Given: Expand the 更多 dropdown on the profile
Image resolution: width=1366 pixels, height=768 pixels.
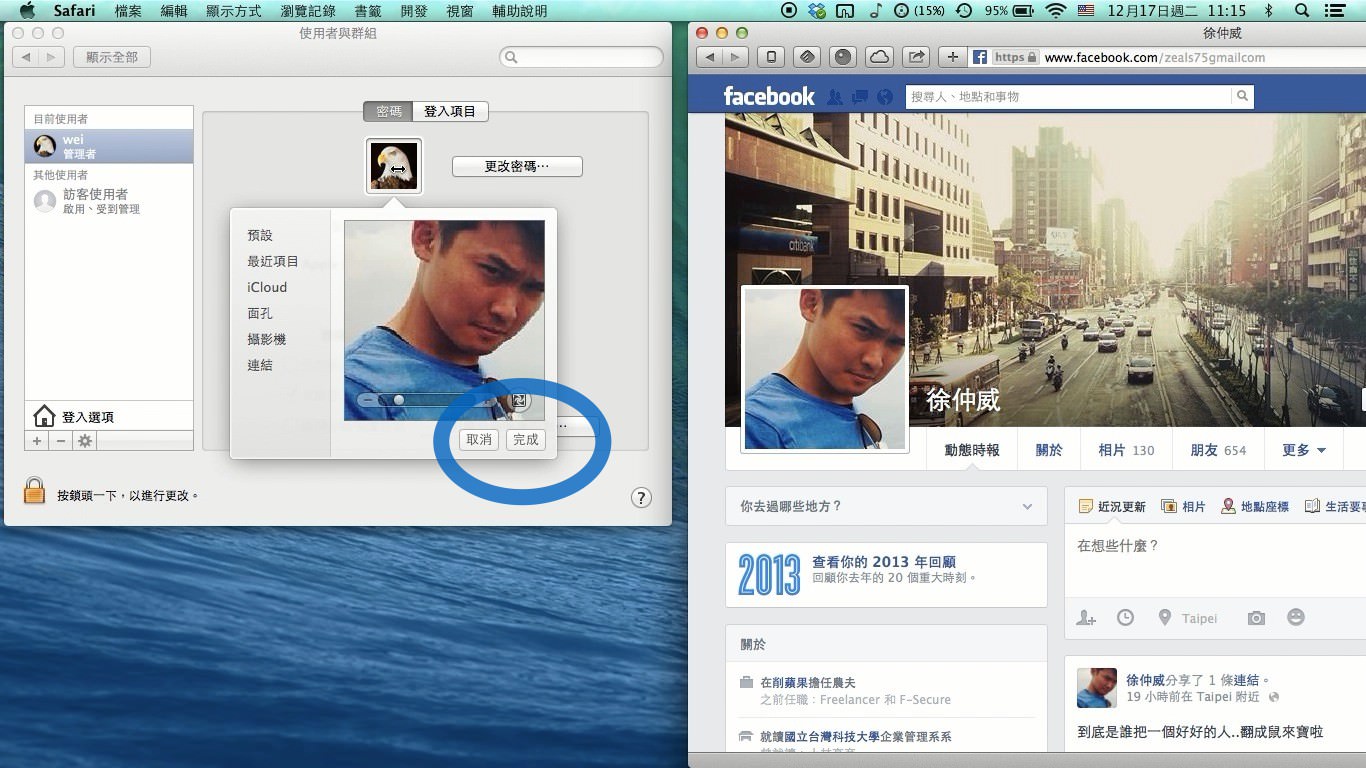Looking at the screenshot, I should 1303,450.
